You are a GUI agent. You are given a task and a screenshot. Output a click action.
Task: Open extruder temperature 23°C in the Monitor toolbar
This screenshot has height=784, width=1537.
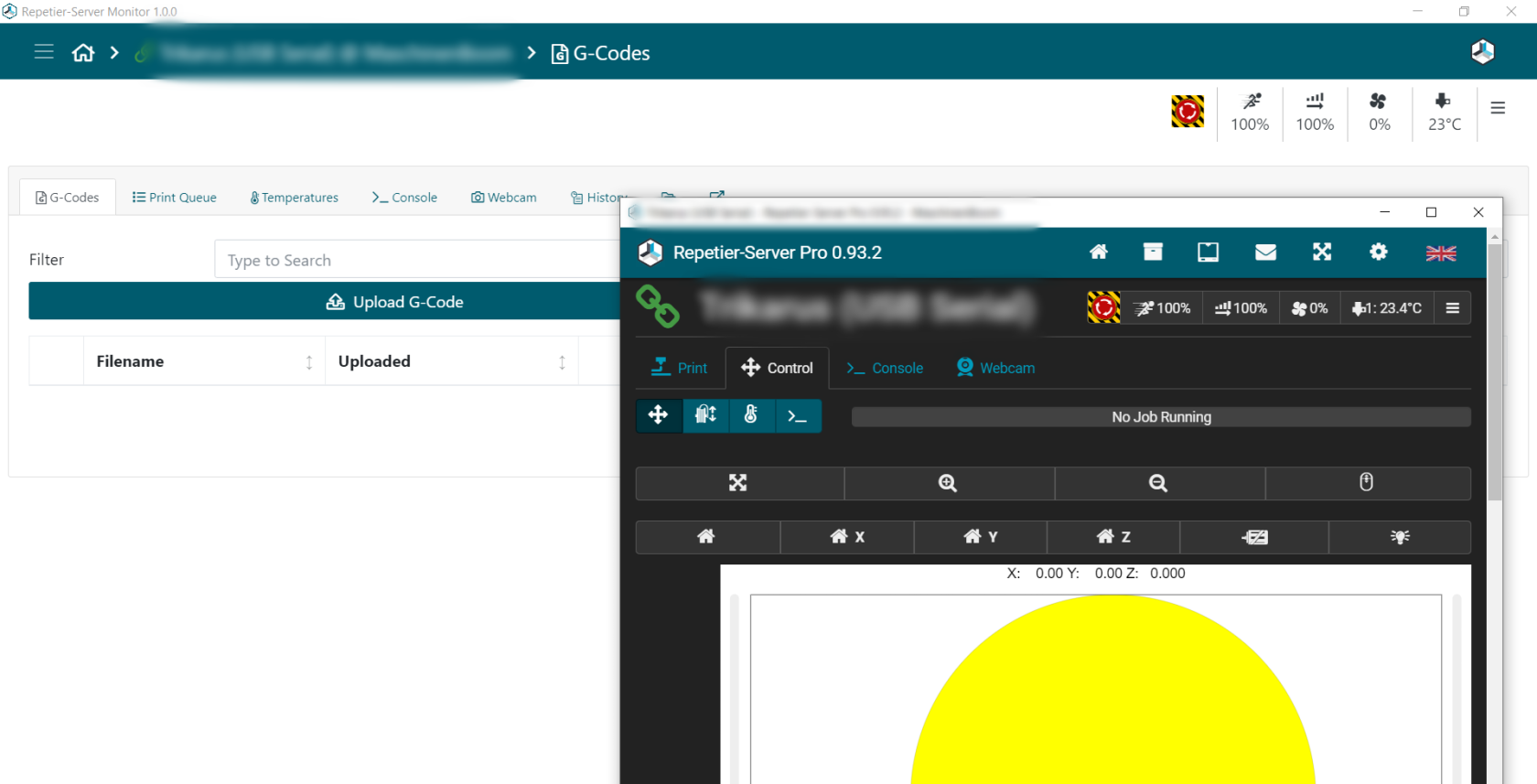(x=1445, y=113)
